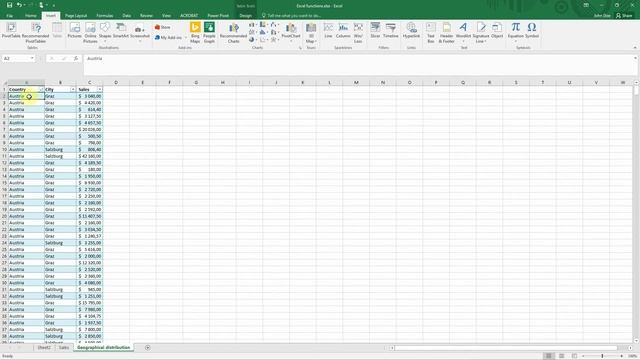Open My Add-ins dropdown

(x=171, y=38)
